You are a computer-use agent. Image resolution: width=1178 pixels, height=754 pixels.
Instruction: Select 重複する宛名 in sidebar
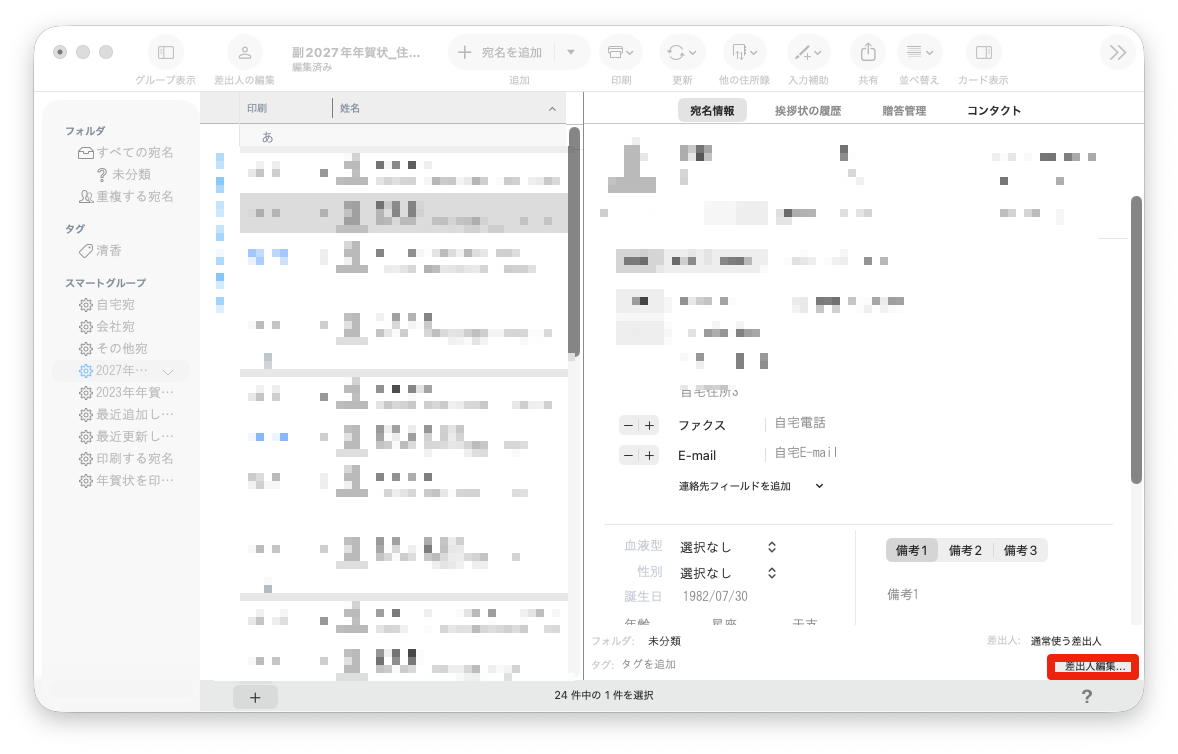click(125, 196)
